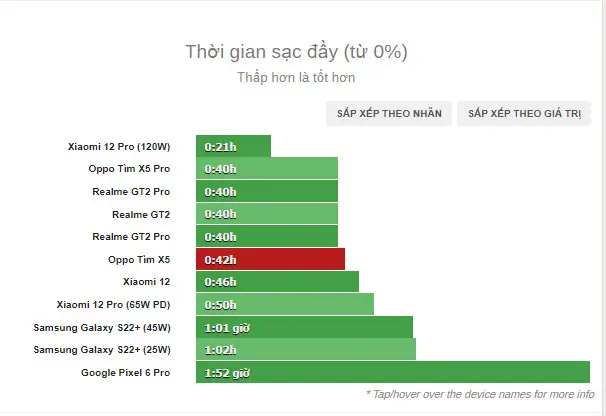Click the red 0:42h bar

pyautogui.click(x=270, y=259)
